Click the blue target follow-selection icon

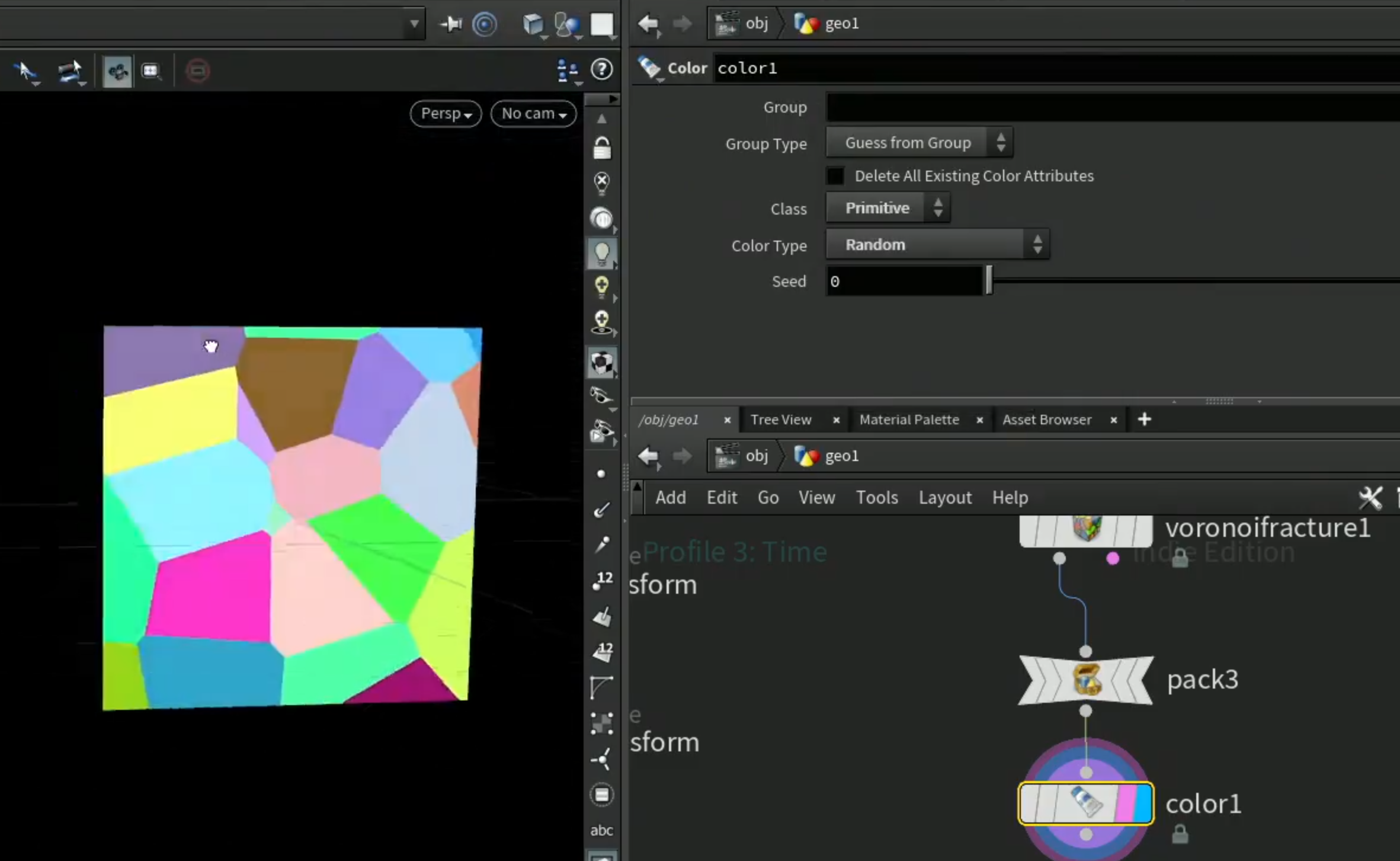click(x=485, y=24)
